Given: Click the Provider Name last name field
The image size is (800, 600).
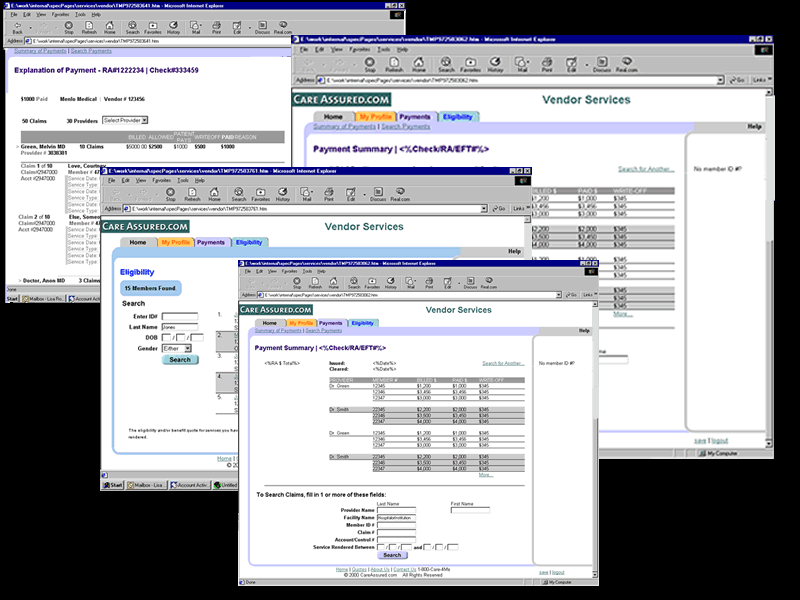Looking at the screenshot, I should tap(396, 510).
